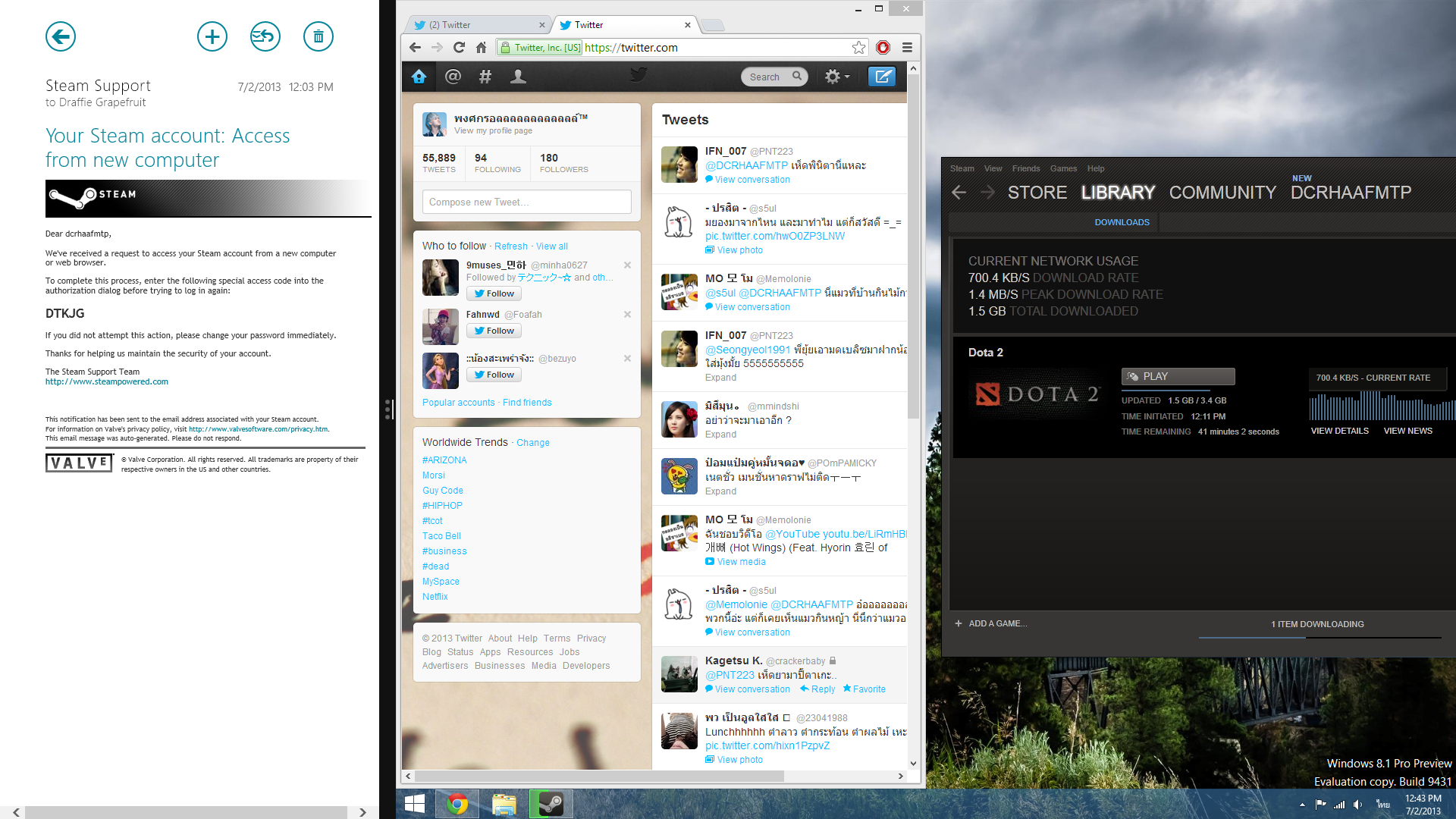
Task: Open Twitter Connect @ tab icon
Action: (453, 77)
